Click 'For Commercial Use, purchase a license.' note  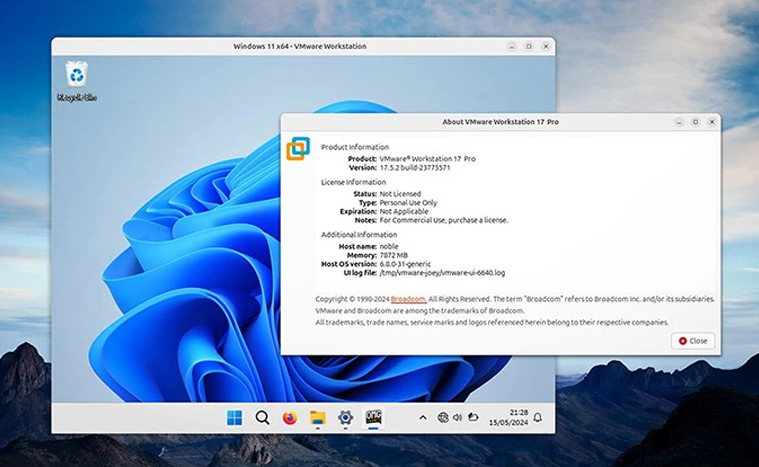444,220
